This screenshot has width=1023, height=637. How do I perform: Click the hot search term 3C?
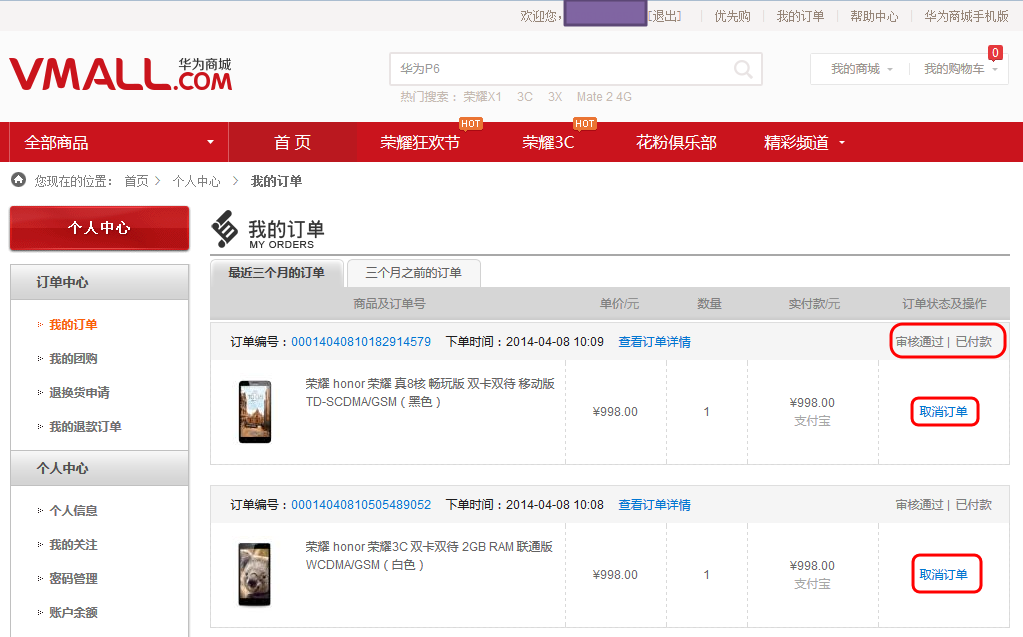(x=525, y=97)
